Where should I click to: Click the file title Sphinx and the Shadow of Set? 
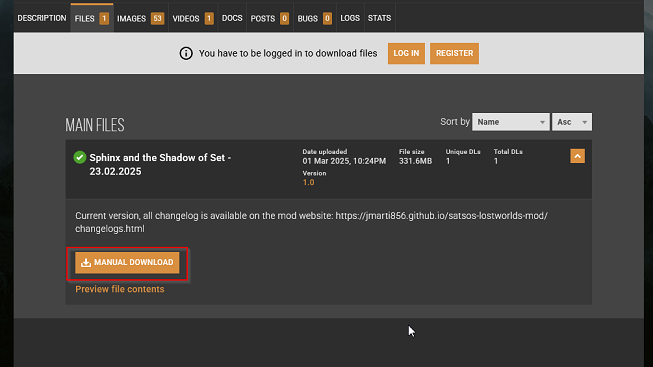160,165
